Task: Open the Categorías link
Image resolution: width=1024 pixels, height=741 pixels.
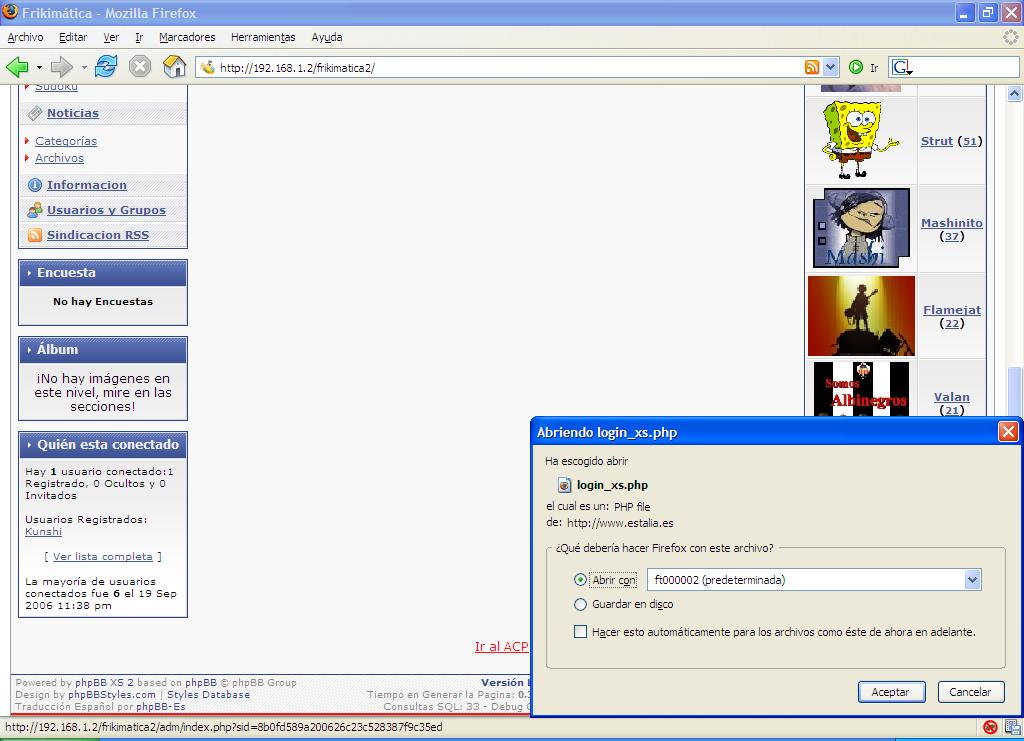Action: click(x=66, y=141)
